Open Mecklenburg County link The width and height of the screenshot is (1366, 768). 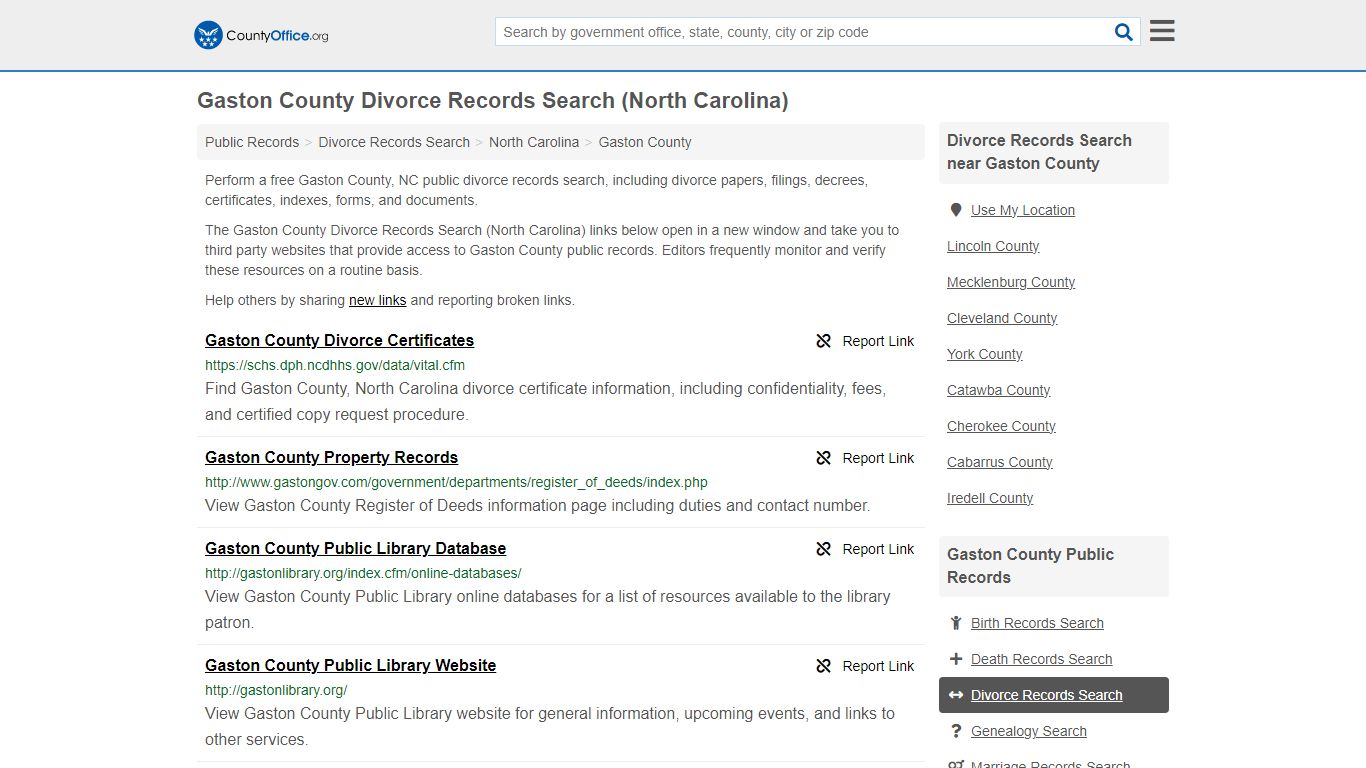[1011, 282]
